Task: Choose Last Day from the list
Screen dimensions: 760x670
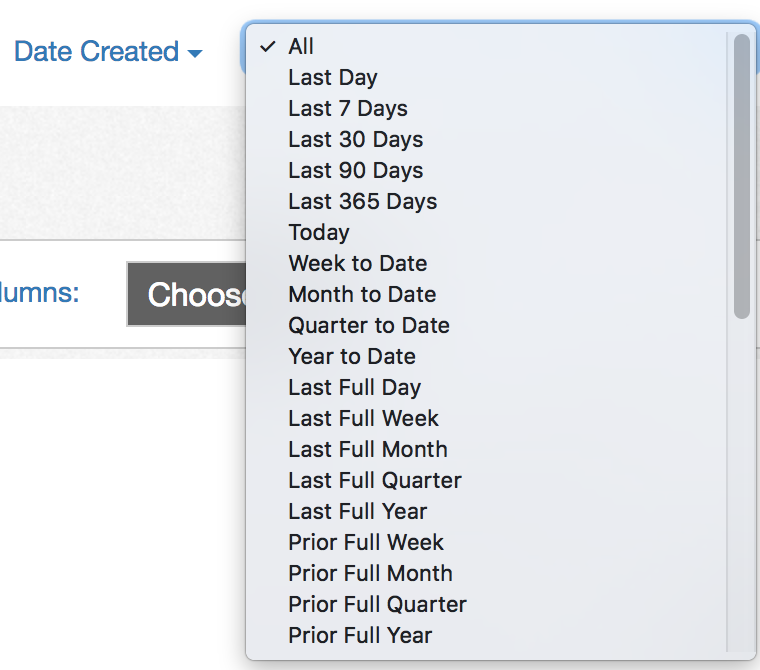Action: click(333, 77)
